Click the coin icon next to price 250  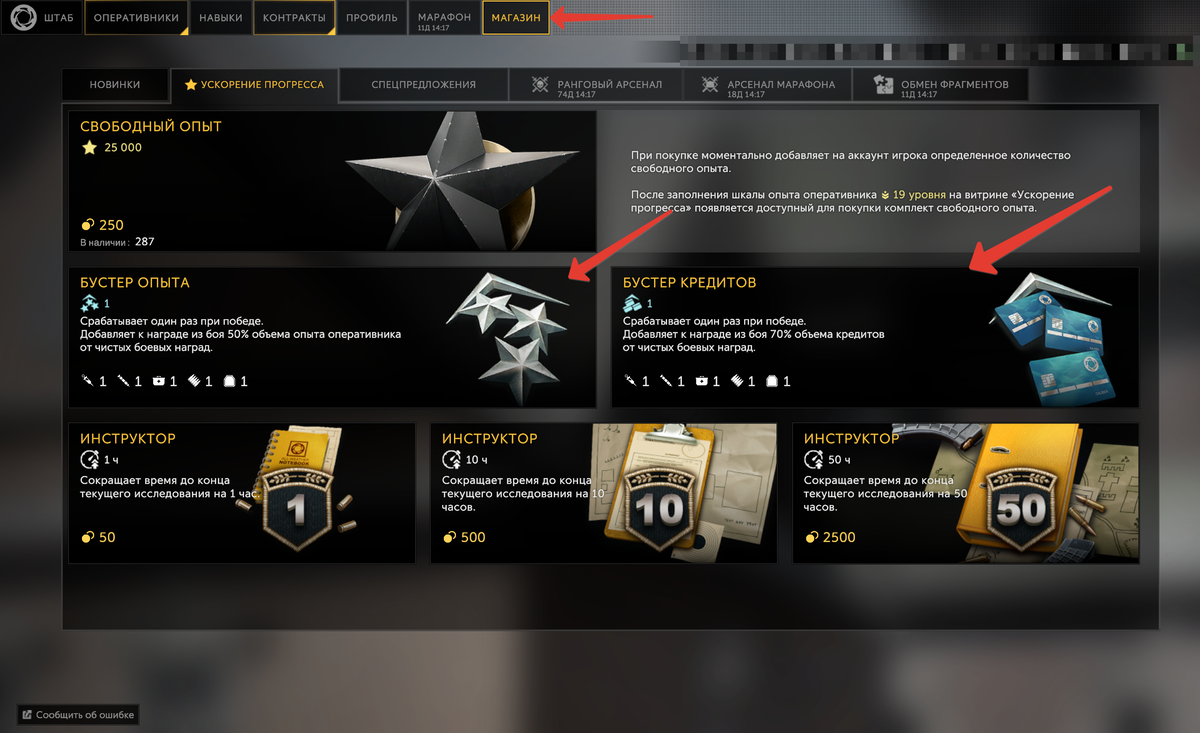pyautogui.click(x=87, y=225)
